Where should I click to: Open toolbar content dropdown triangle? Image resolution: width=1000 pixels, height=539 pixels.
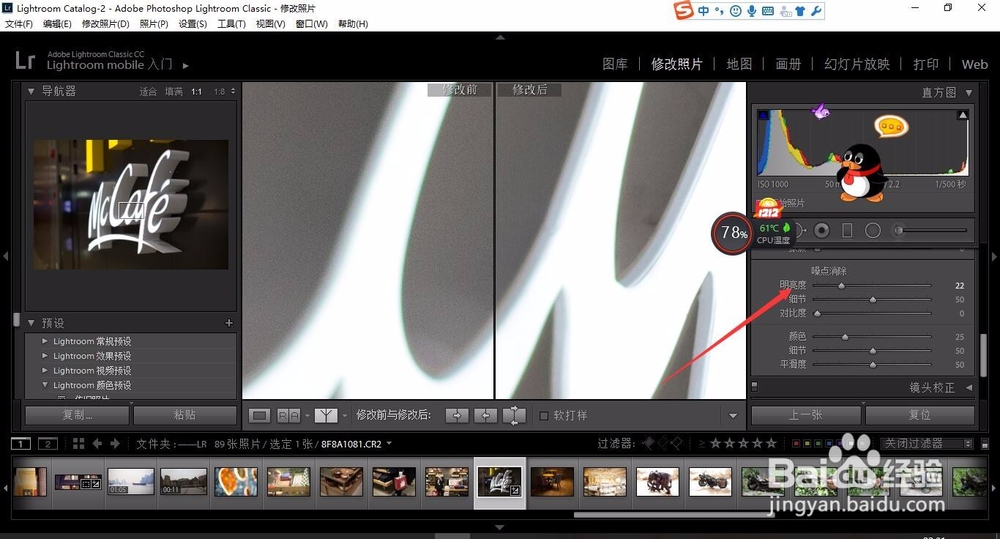[x=733, y=416]
